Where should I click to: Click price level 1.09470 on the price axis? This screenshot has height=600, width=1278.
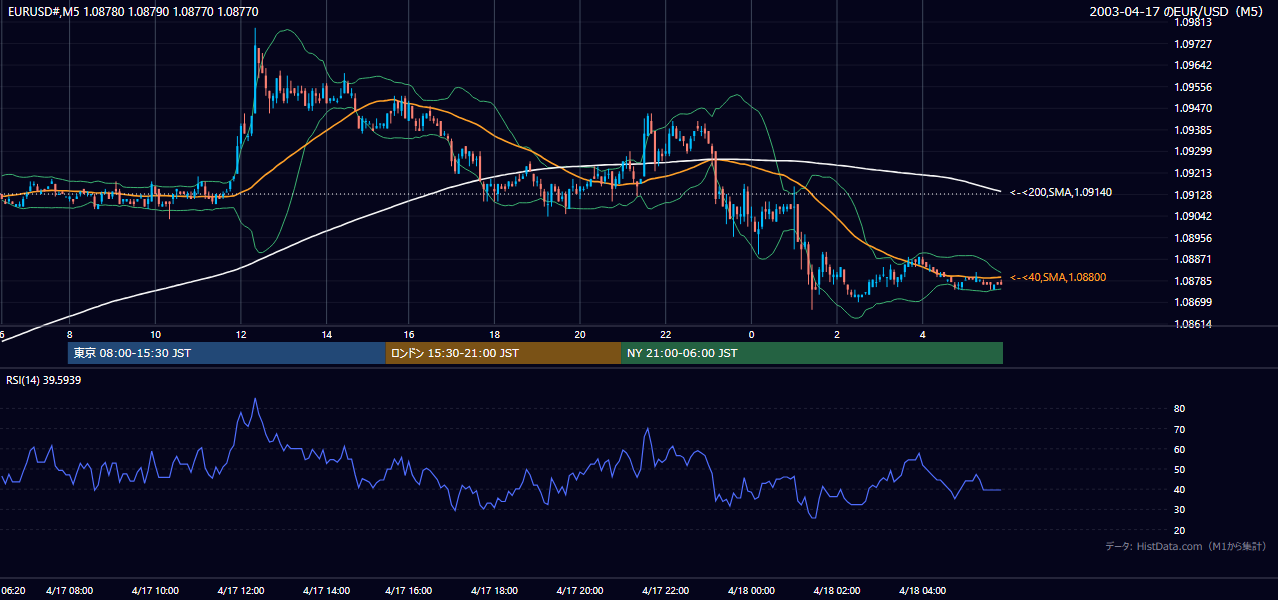pyautogui.click(x=1195, y=108)
